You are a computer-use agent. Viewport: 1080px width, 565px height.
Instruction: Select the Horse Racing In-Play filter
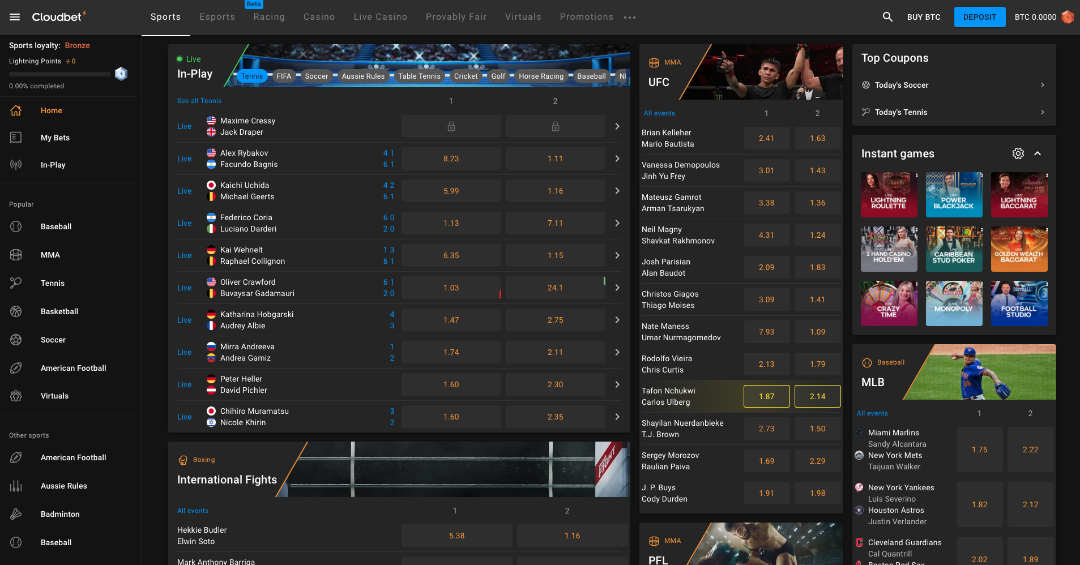pyautogui.click(x=541, y=76)
